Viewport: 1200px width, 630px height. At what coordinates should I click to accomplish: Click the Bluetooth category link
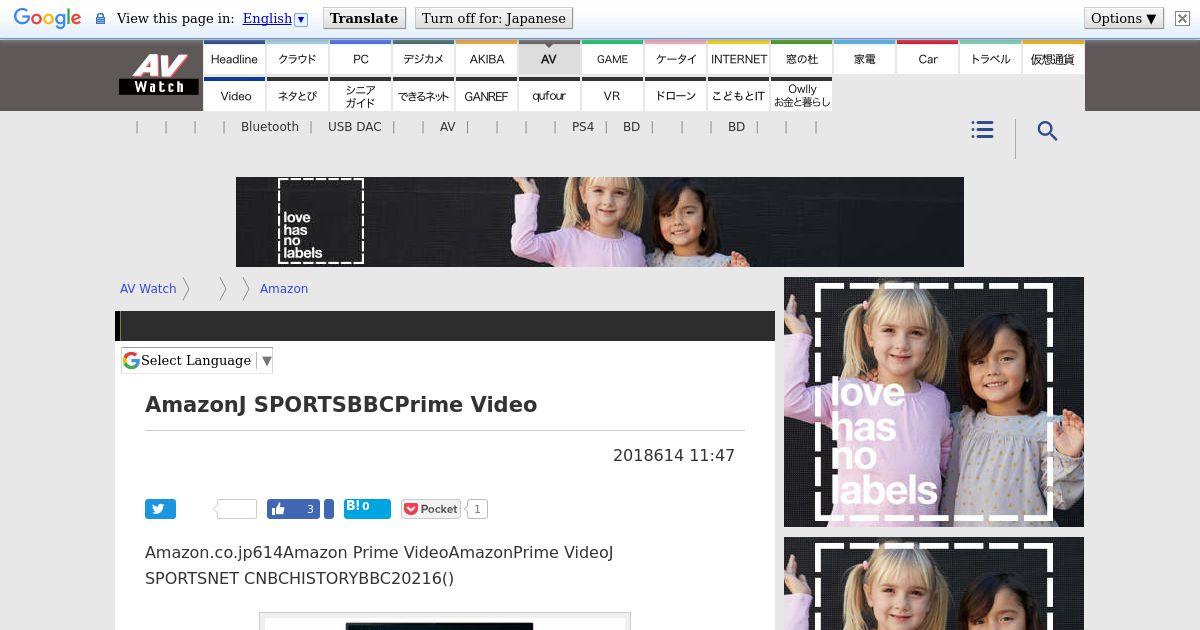270,127
